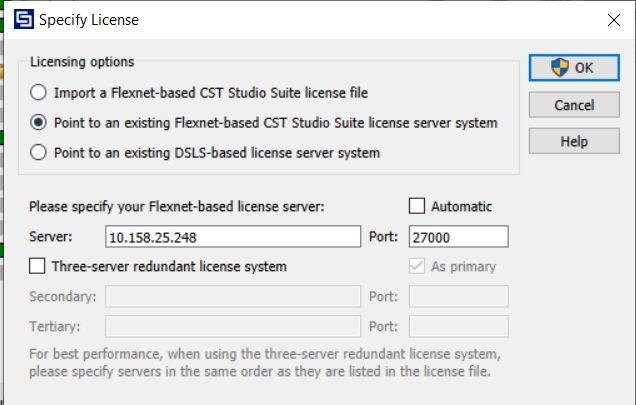Open Help for licensing
Screen dimensions: 636x405
(574, 141)
